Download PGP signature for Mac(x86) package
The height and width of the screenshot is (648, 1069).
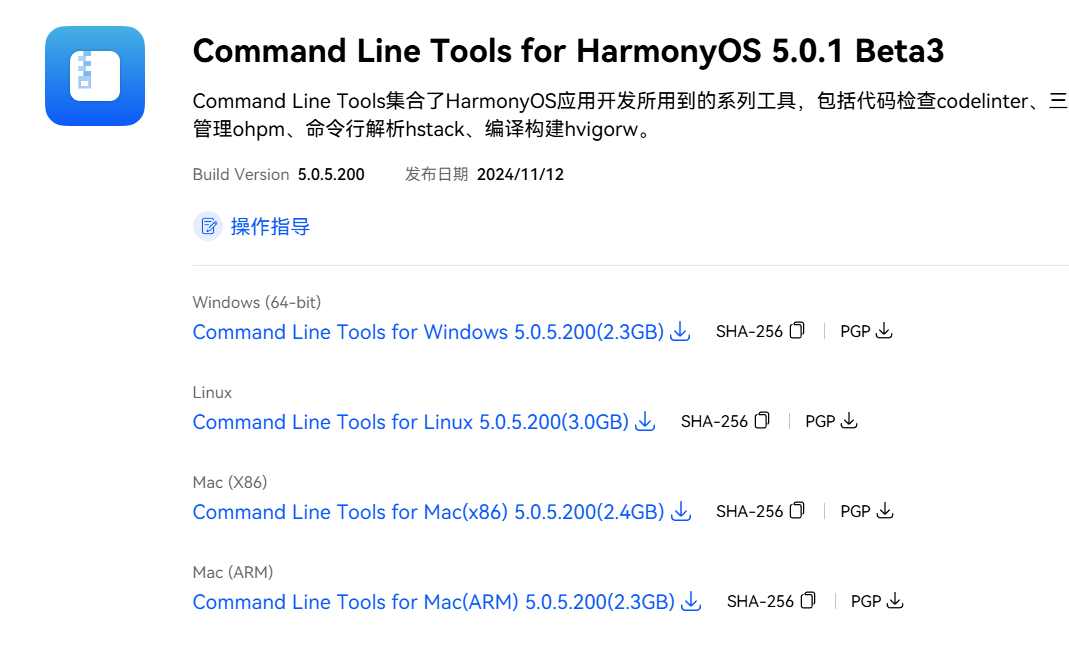[x=884, y=511]
